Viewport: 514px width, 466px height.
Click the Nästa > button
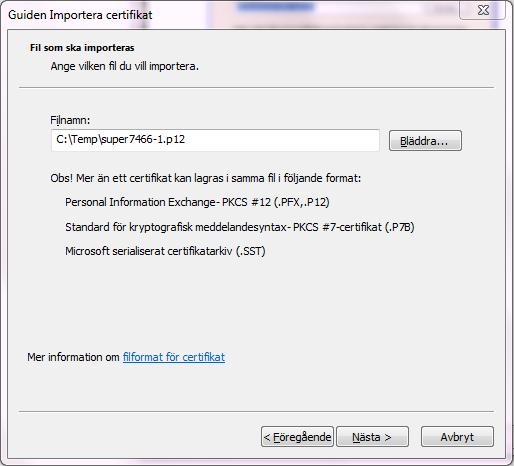click(x=372, y=436)
